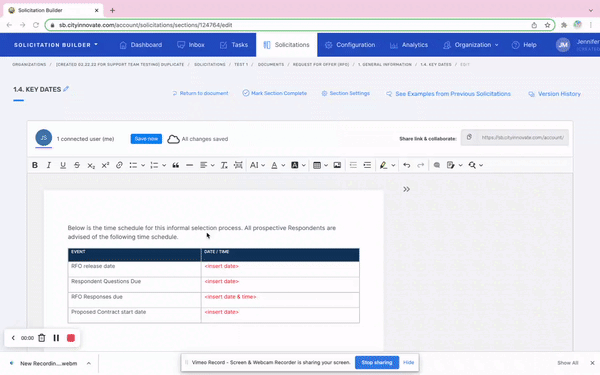The height and width of the screenshot is (375, 600).
Task: Apply subscript formatting
Action: point(91,165)
